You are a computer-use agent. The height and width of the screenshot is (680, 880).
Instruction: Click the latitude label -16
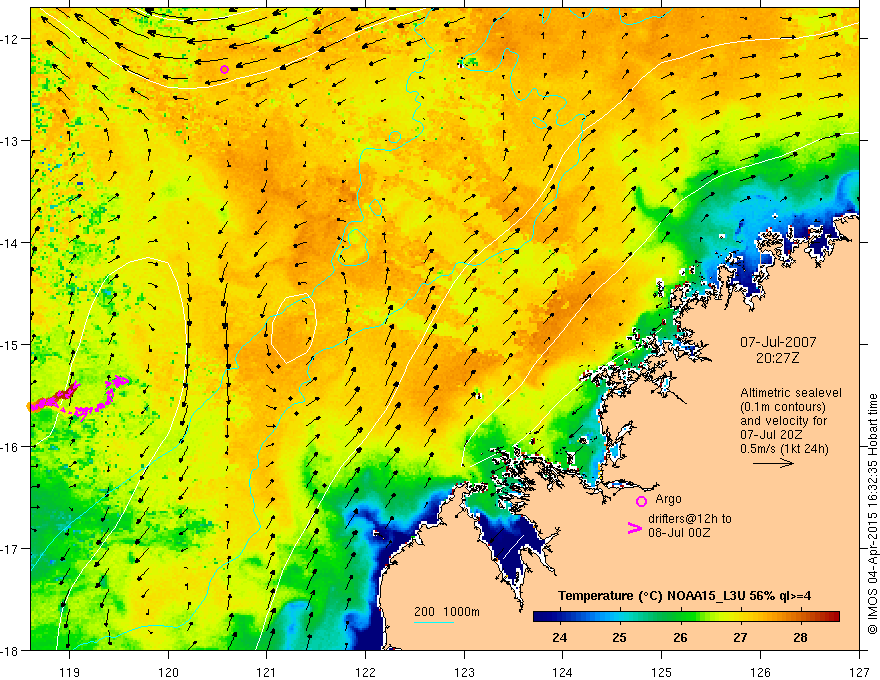coord(10,447)
